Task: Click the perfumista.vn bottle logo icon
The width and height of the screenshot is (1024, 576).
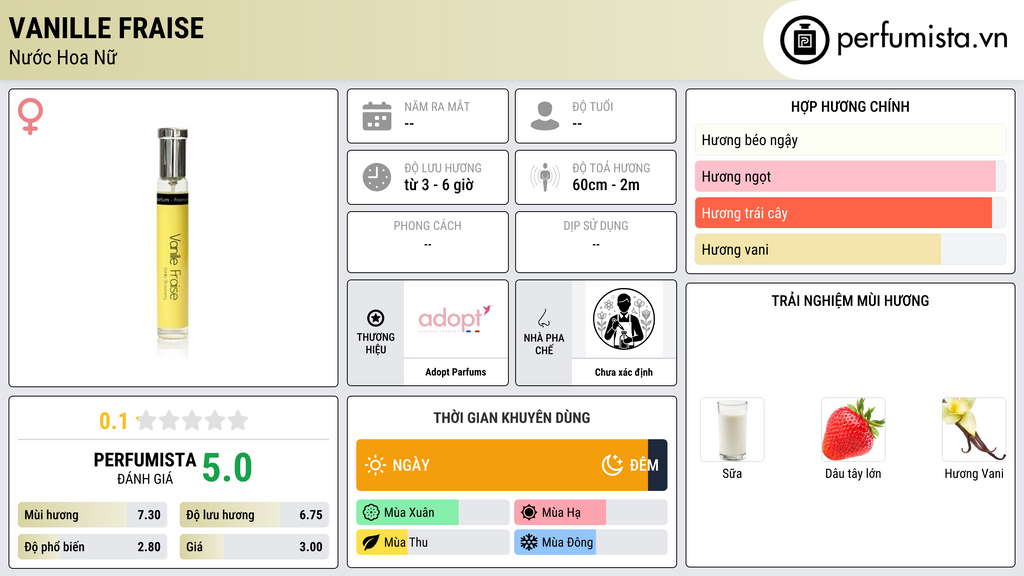Action: pyautogui.click(x=804, y=40)
